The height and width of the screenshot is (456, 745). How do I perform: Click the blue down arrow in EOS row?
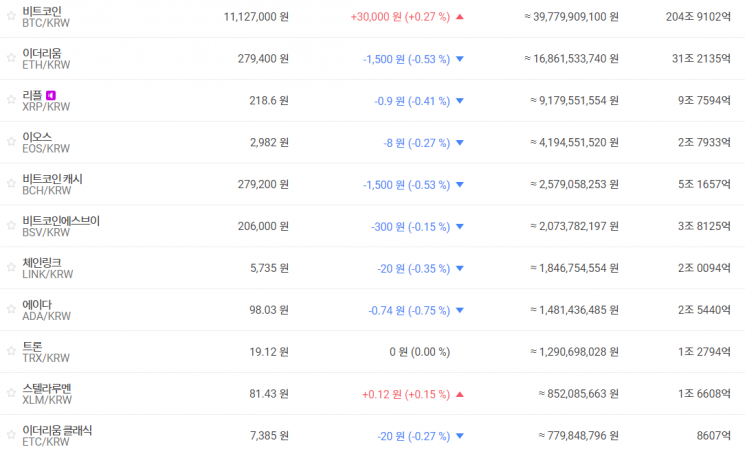point(459,142)
